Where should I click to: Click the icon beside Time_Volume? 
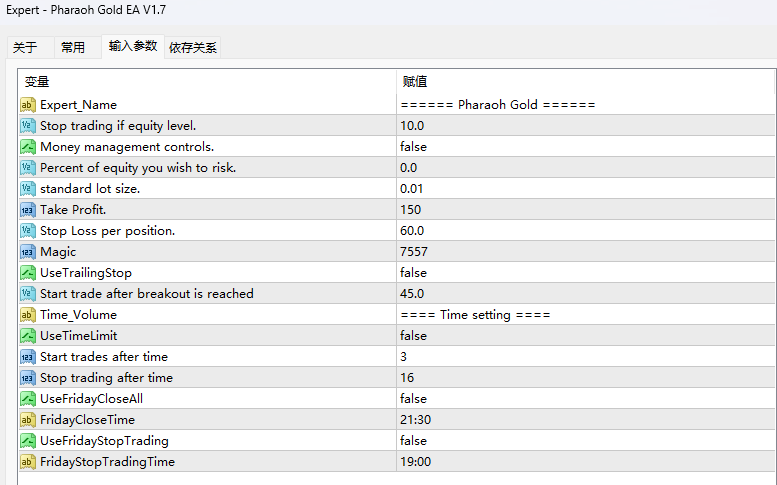click(28, 315)
